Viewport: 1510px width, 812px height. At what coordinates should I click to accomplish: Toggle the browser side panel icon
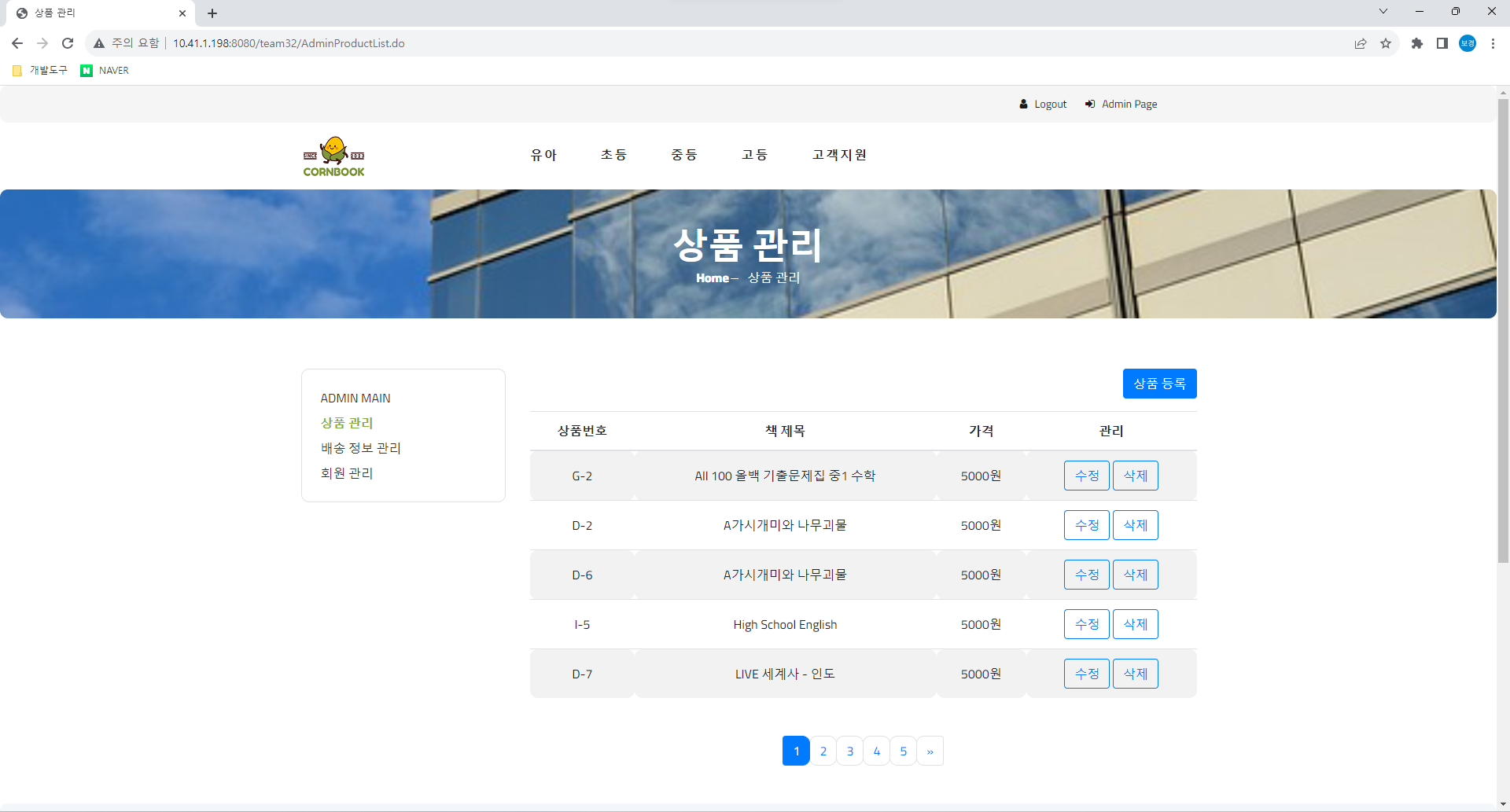[1442, 43]
